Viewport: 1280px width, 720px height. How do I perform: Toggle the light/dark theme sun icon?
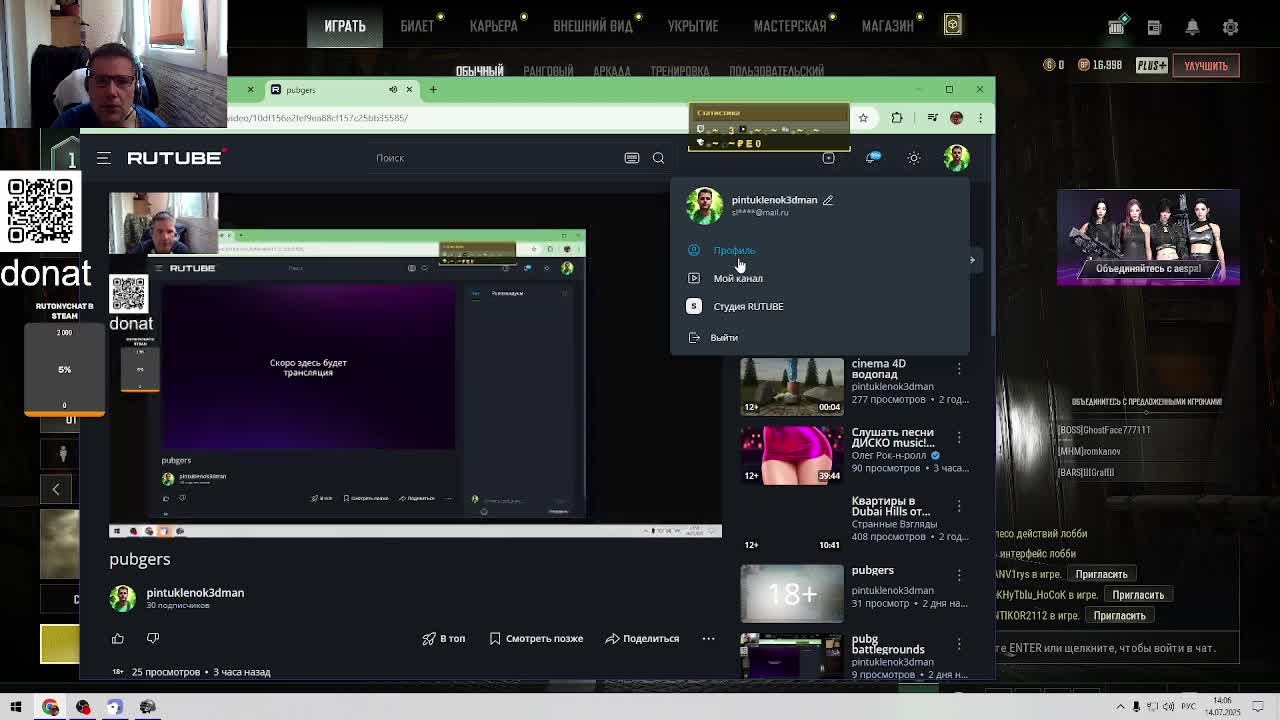[x=914, y=158]
